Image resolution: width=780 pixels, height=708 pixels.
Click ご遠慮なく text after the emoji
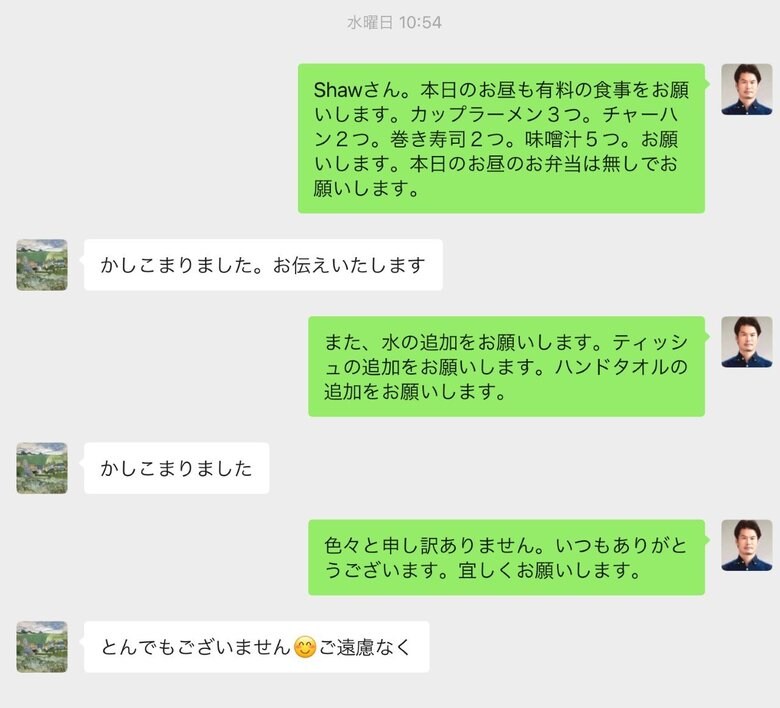click(x=365, y=647)
